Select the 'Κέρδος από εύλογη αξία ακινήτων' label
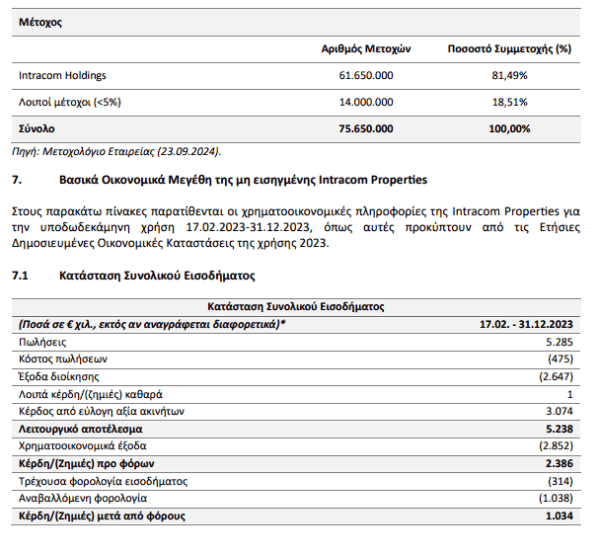 [x=101, y=411]
